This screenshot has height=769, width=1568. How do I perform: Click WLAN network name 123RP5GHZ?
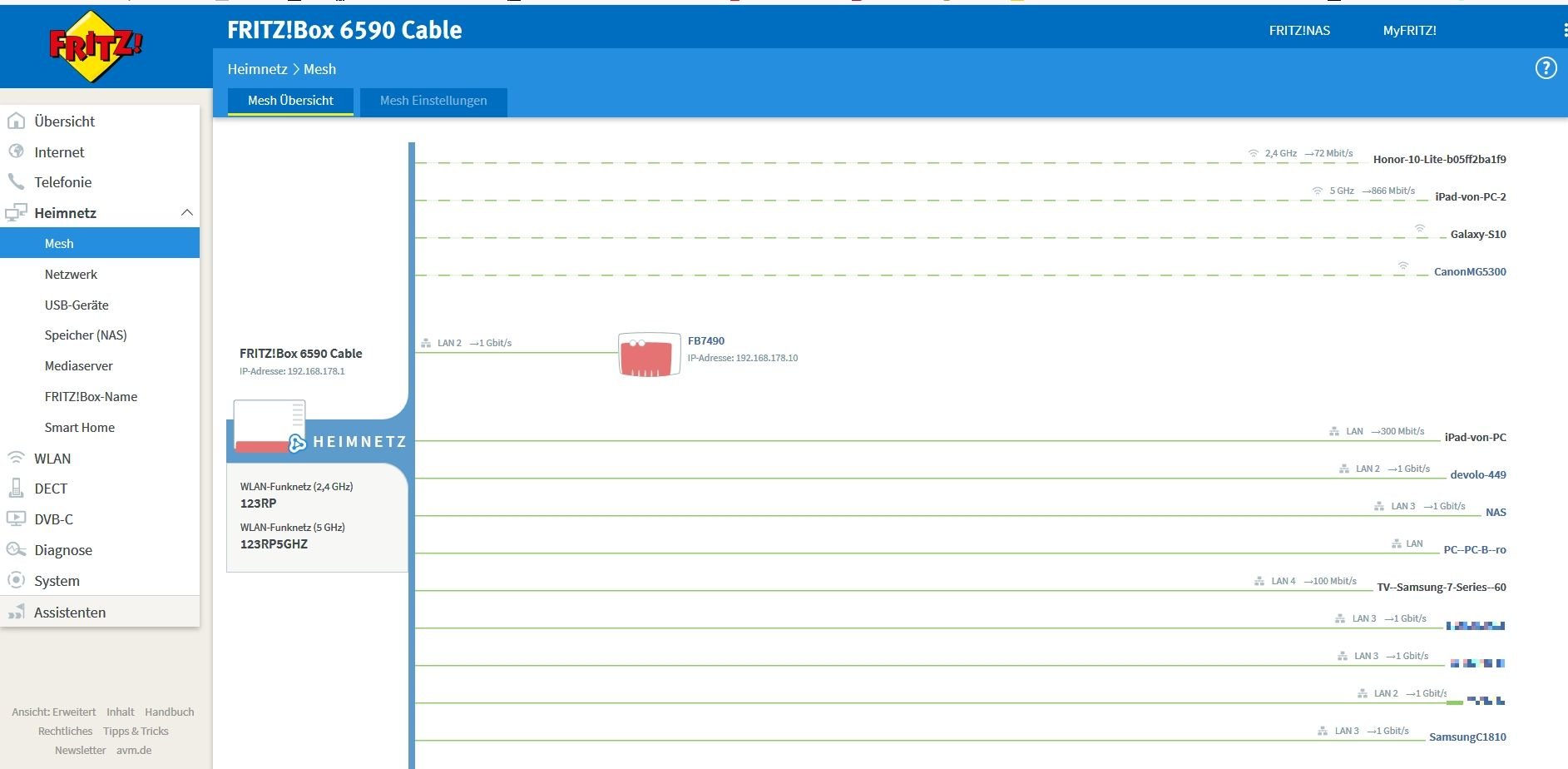click(x=274, y=543)
